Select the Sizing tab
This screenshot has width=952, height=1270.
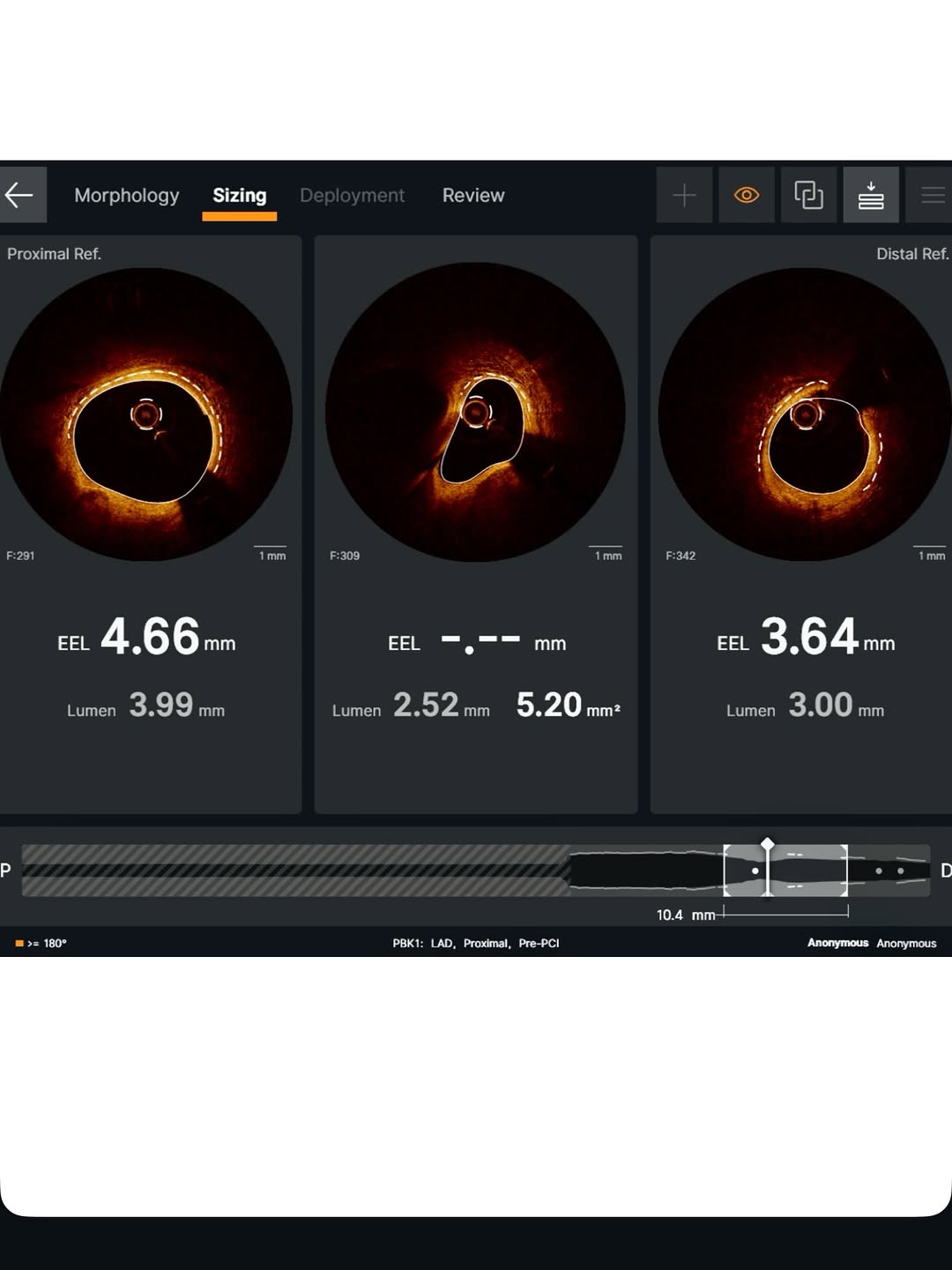(x=240, y=196)
